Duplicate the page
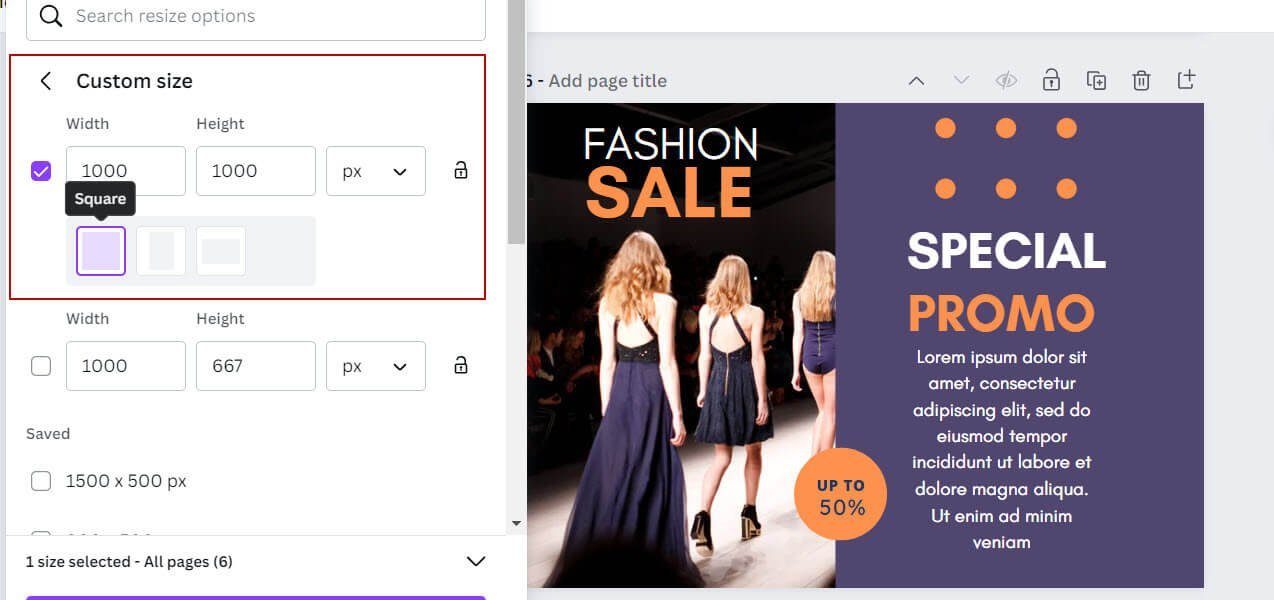This screenshot has height=600, width=1274. tap(1096, 81)
